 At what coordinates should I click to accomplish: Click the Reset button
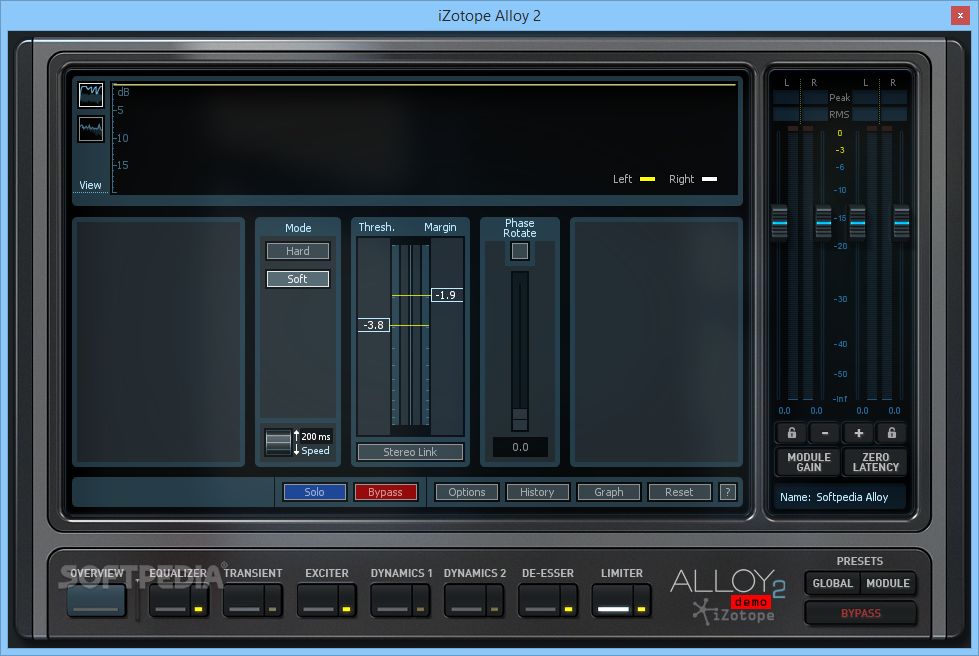point(680,492)
